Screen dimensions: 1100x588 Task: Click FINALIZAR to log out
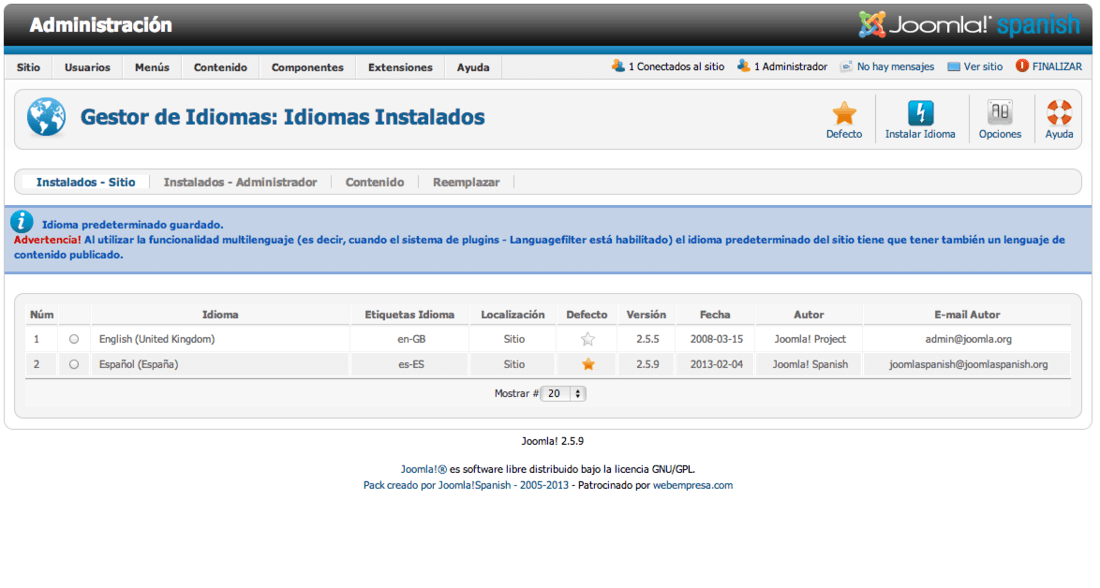1057,67
